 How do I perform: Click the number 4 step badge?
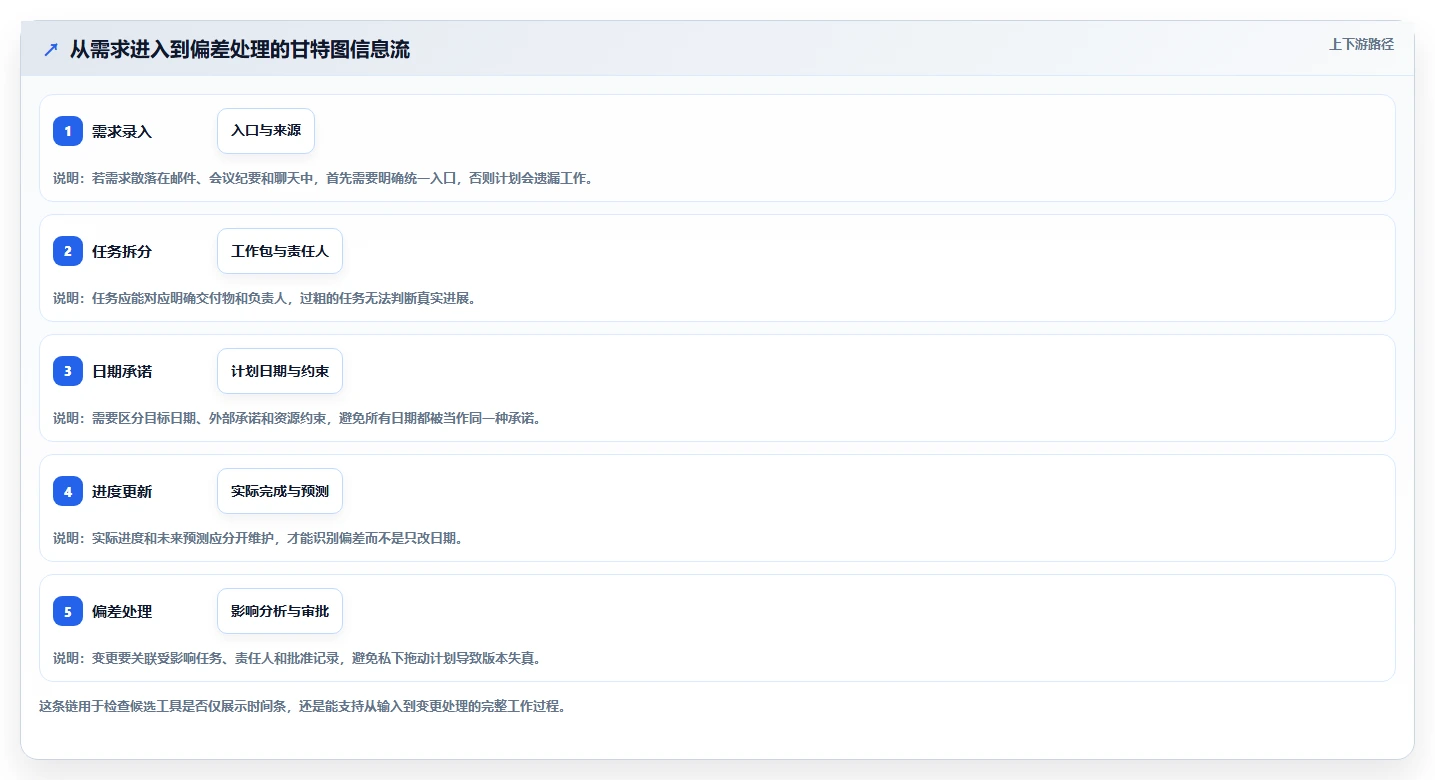68,491
